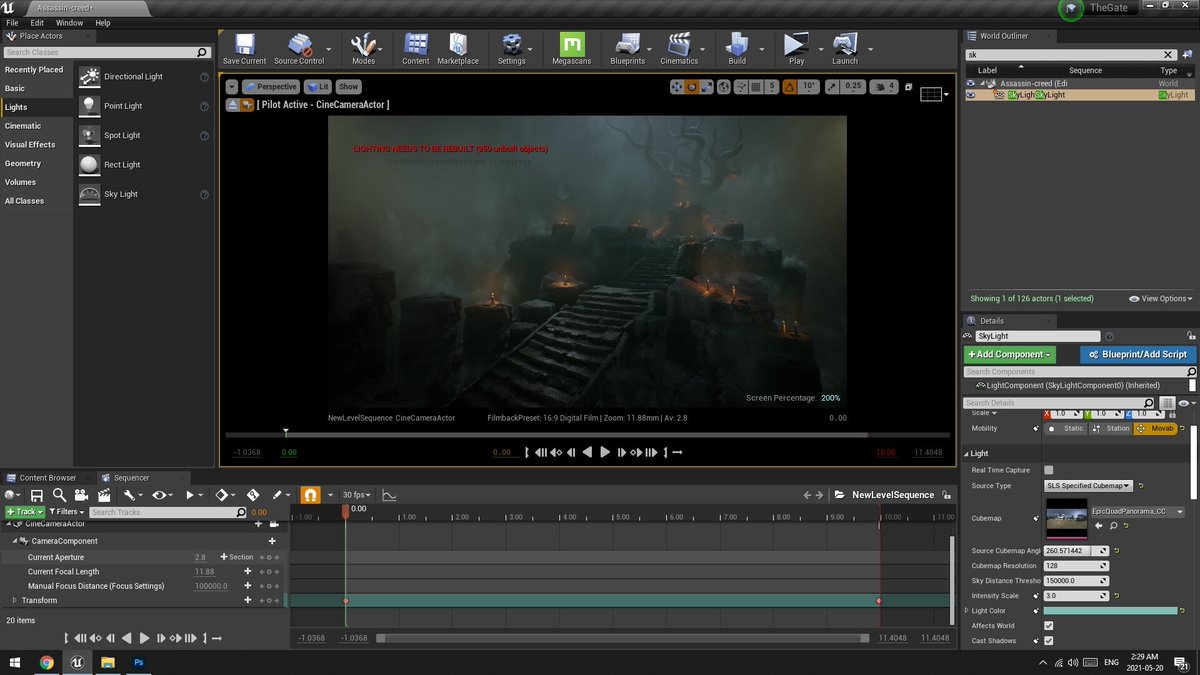The width and height of the screenshot is (1200, 675).
Task: Collapse the Light section in Details
Action: (x=967, y=453)
